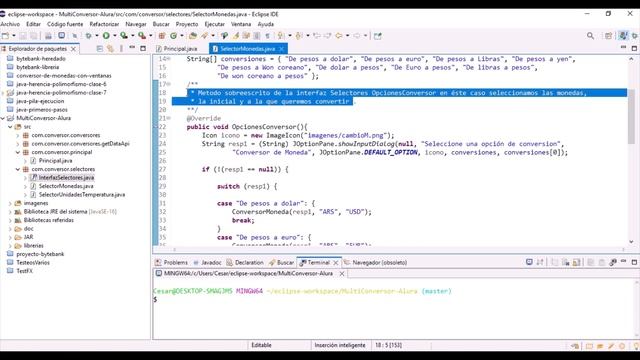Close the MINGW64 terminal session tab
640x360 pixels.
(342, 273)
